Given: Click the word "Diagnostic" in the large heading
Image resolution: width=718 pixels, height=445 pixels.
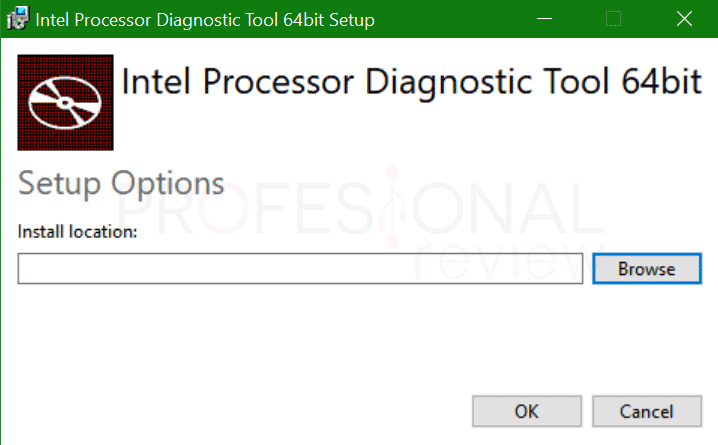Looking at the screenshot, I should pos(449,83).
